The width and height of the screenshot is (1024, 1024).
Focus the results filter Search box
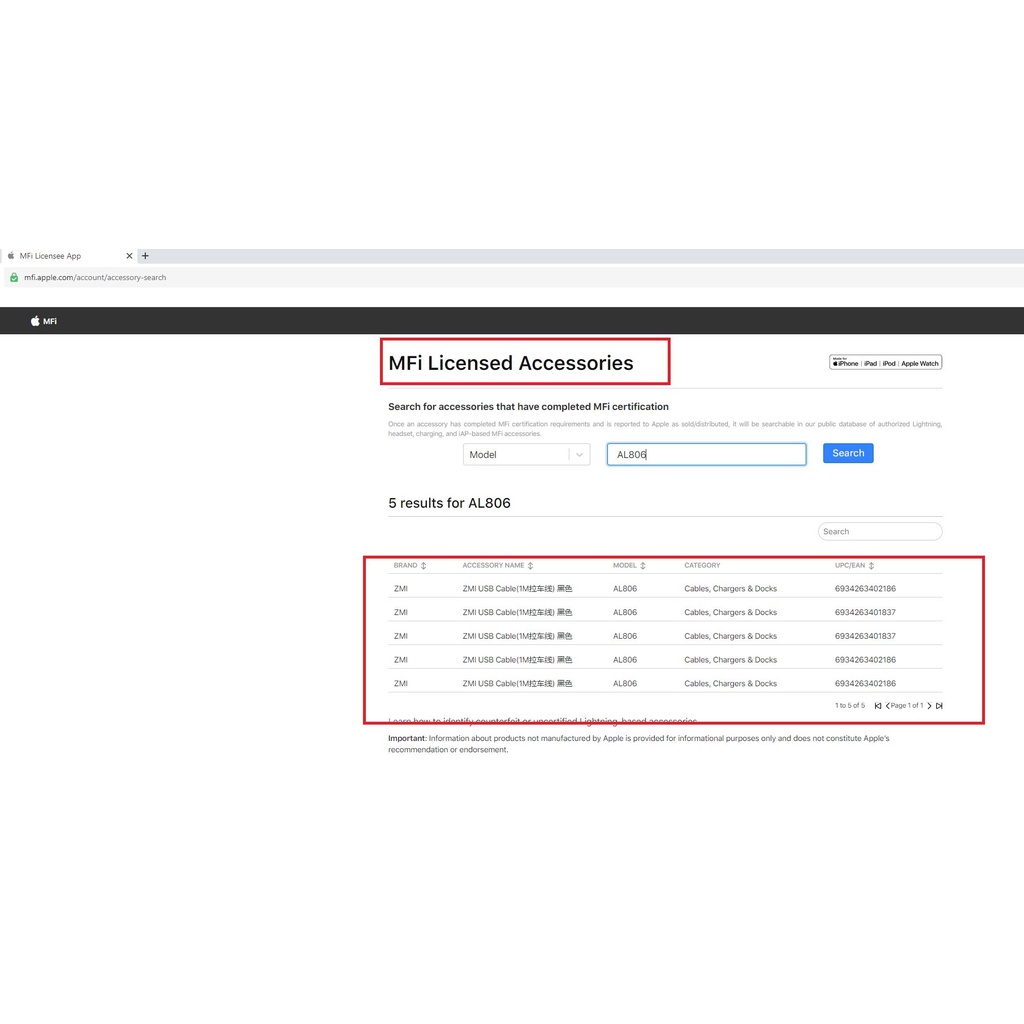coord(880,531)
